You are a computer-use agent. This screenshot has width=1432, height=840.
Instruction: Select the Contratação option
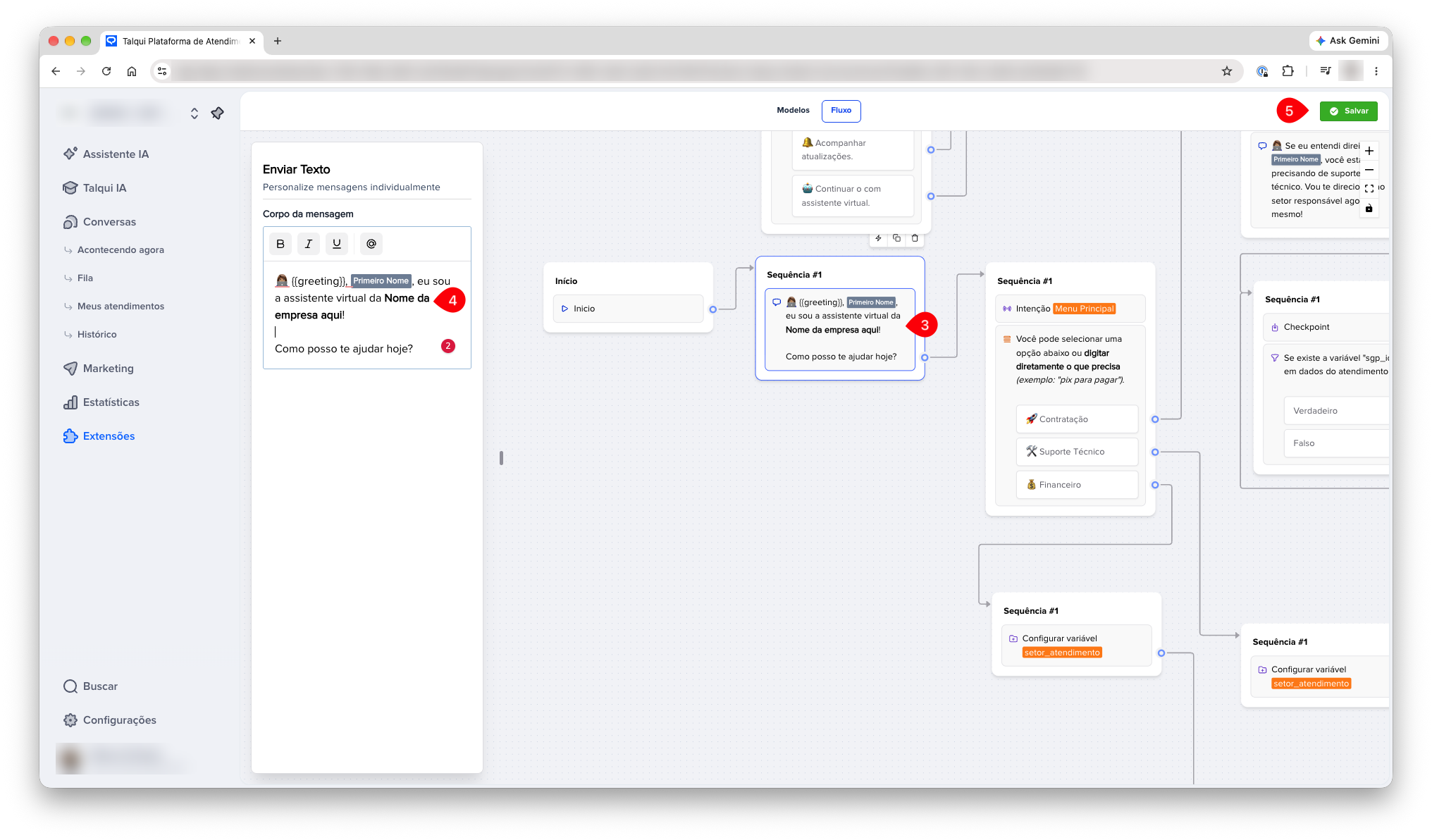coord(1077,419)
